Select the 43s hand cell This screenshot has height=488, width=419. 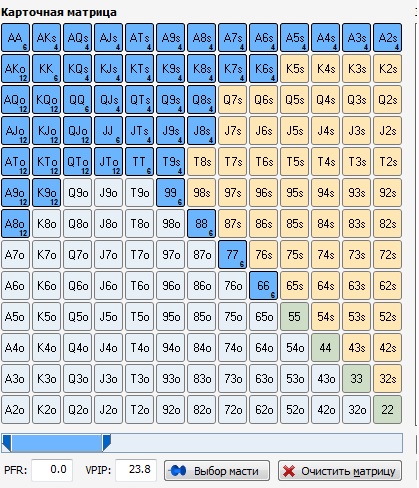[356, 348]
